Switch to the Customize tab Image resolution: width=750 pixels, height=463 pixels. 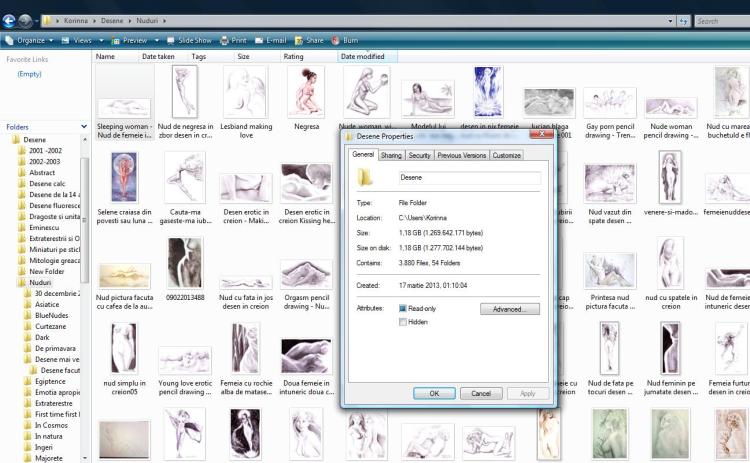pyautogui.click(x=507, y=155)
